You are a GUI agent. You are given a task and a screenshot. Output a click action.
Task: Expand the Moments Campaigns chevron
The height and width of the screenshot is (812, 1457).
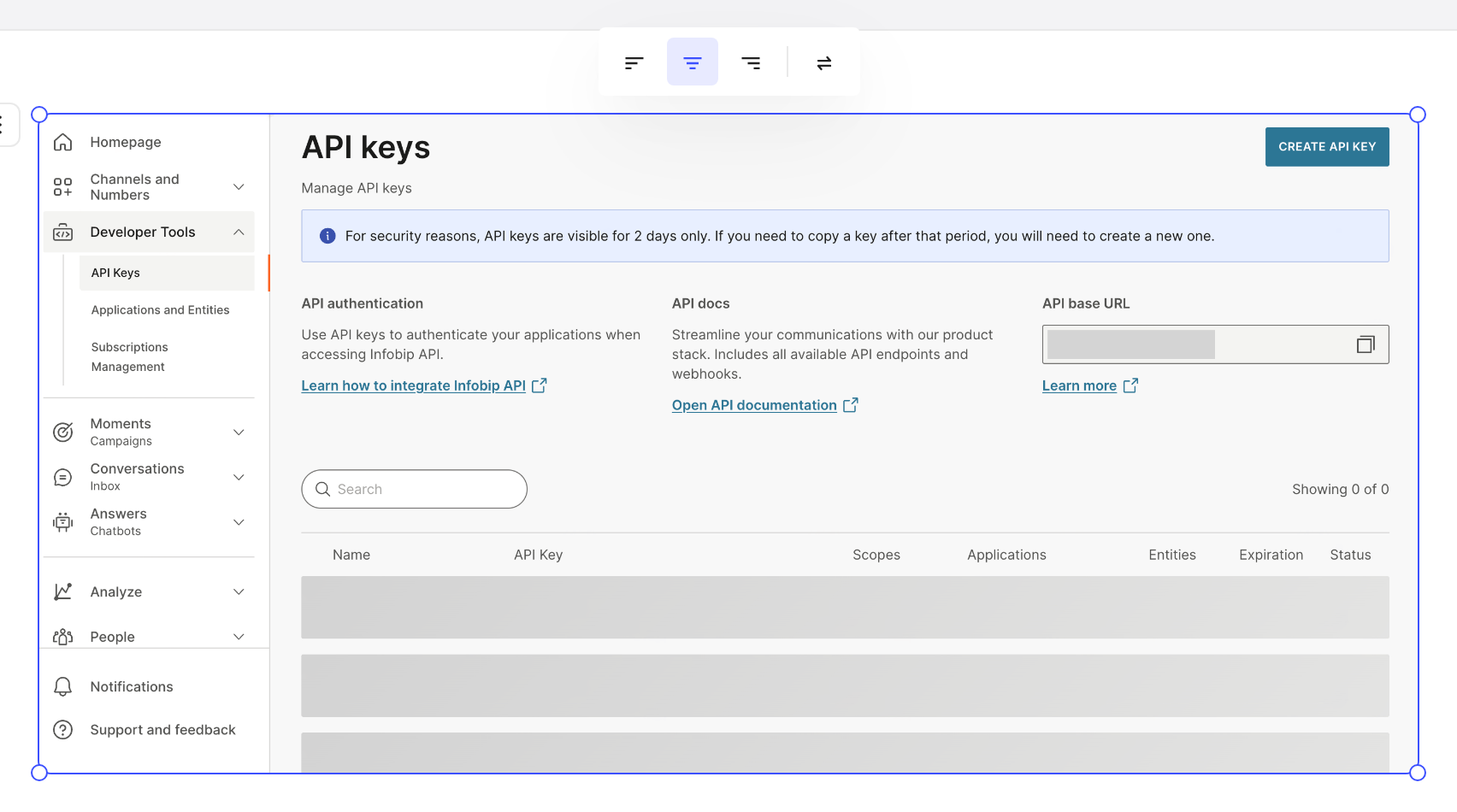pyautogui.click(x=239, y=432)
